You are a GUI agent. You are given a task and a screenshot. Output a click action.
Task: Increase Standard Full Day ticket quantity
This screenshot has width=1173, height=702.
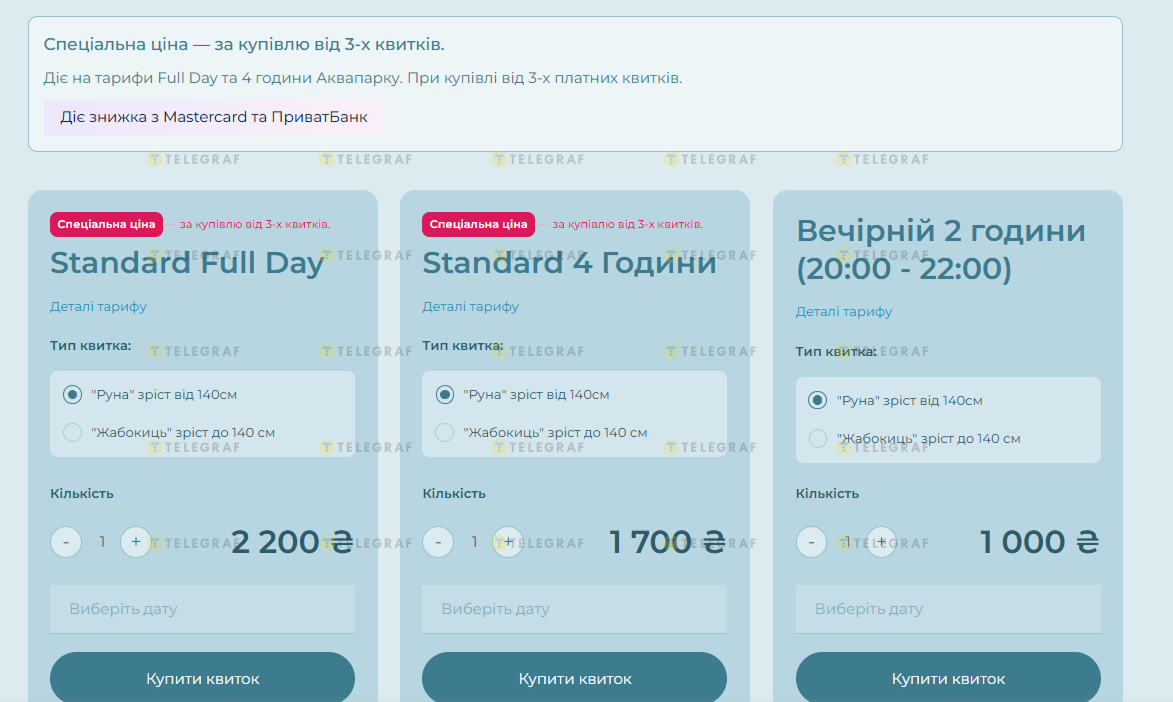tap(136, 542)
